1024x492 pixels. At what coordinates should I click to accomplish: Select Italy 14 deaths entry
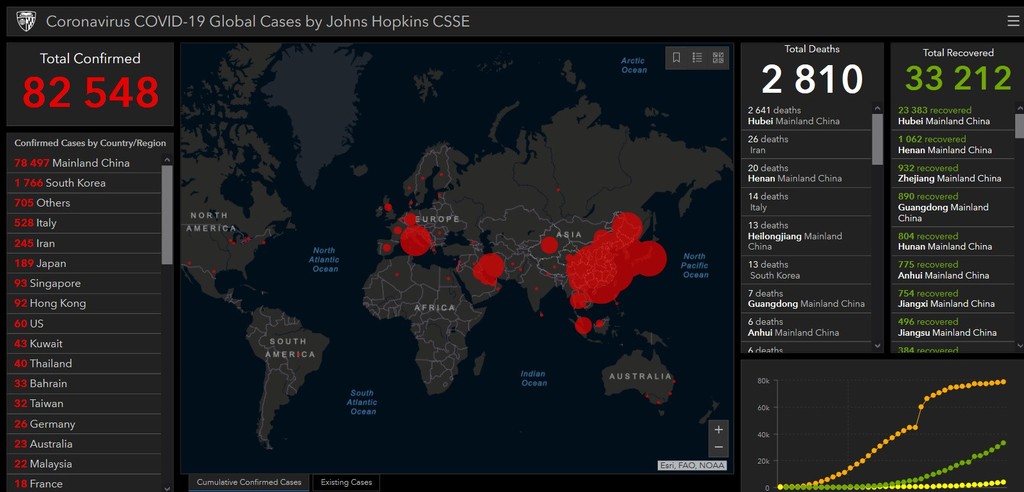[806, 202]
